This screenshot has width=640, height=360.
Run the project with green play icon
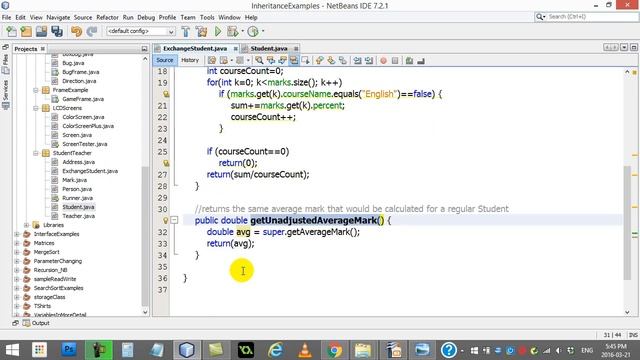pos(218,31)
